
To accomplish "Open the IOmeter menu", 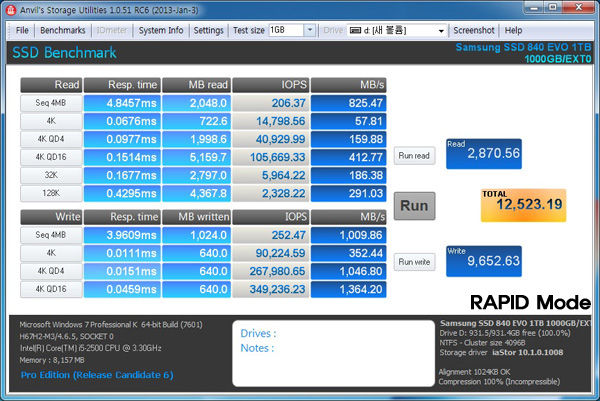I will (112, 30).
